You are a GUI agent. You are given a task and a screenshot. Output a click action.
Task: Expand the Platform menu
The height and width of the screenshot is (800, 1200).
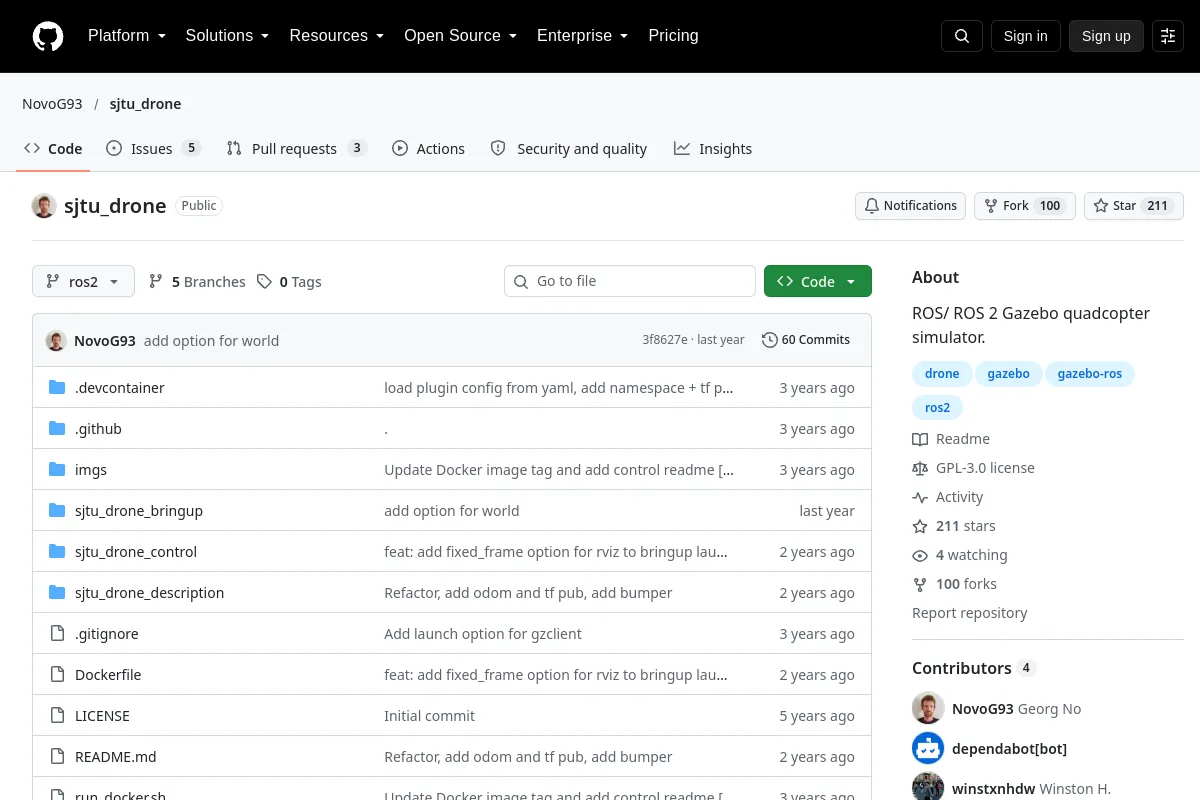tap(126, 36)
